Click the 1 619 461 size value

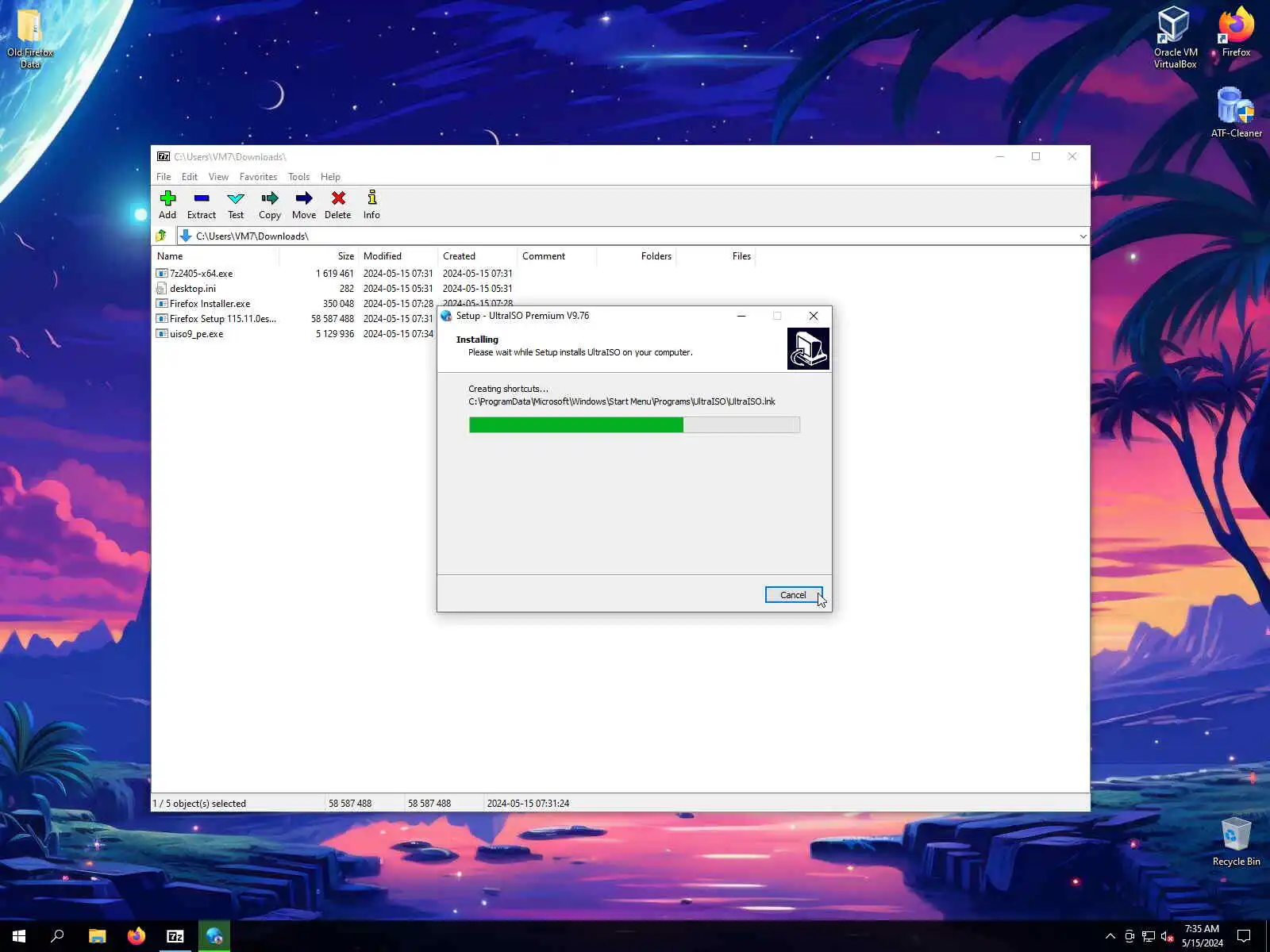pos(335,274)
